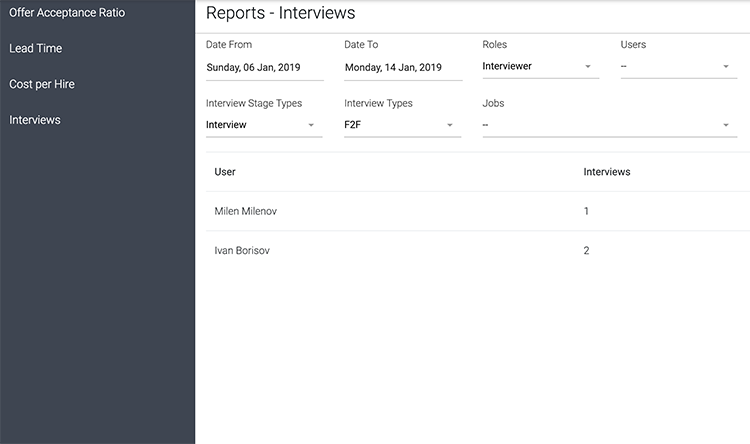Click the User column header
750x444 pixels.
(x=225, y=172)
